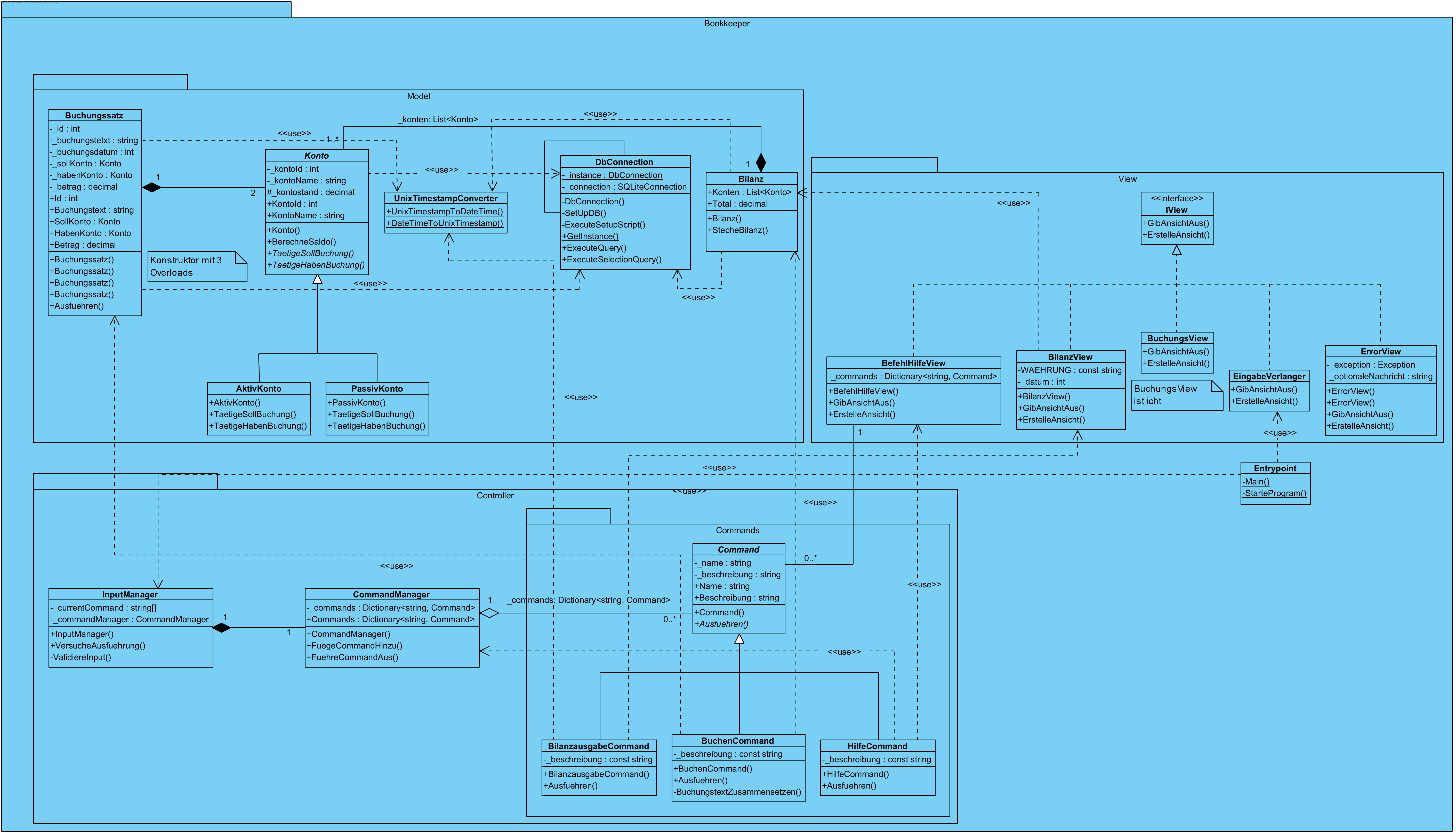Click the -_currentCommand : string[] attribute
Screen dimensions: 1456x835
pos(104,609)
